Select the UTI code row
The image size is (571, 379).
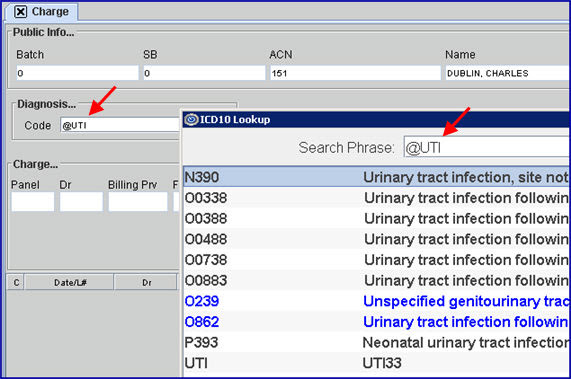[x=377, y=363]
